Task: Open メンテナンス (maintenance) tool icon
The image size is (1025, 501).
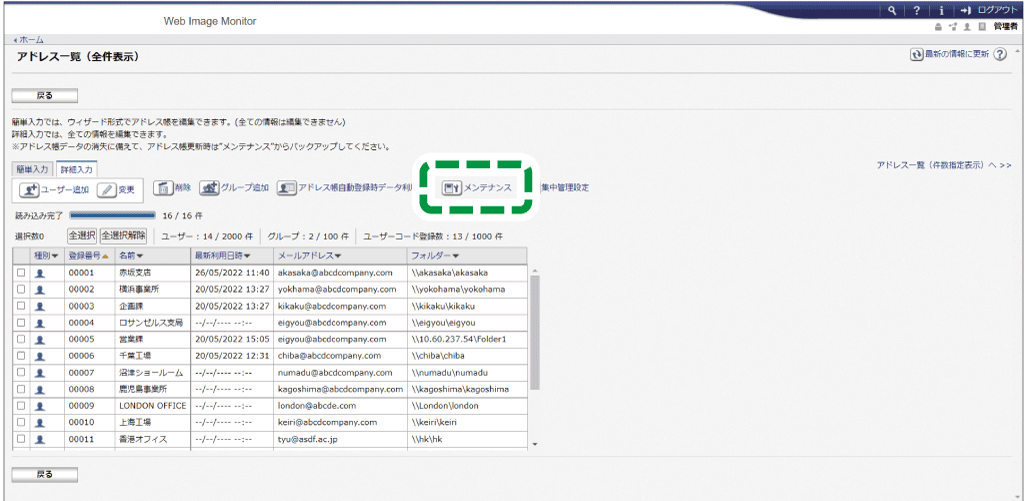Action: coord(452,187)
